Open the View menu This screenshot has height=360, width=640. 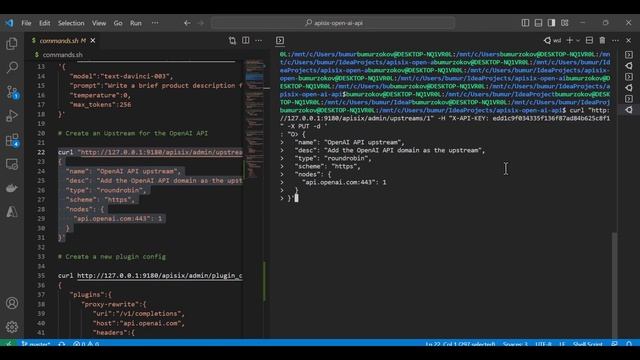pyautogui.click(x=99, y=23)
